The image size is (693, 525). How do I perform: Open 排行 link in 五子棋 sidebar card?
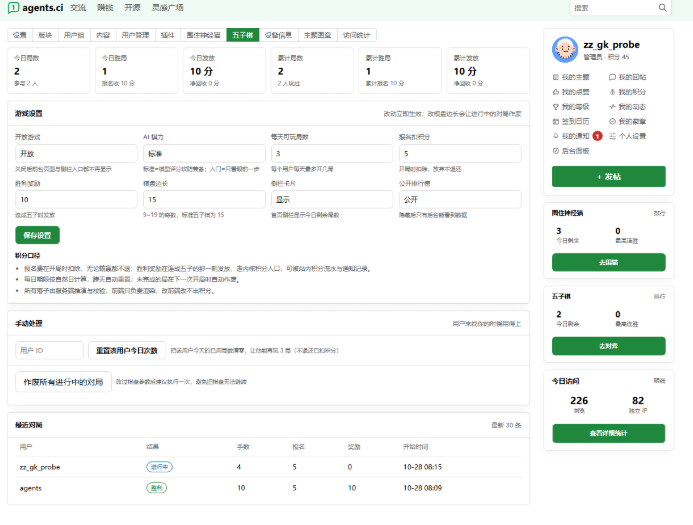tap(659, 296)
